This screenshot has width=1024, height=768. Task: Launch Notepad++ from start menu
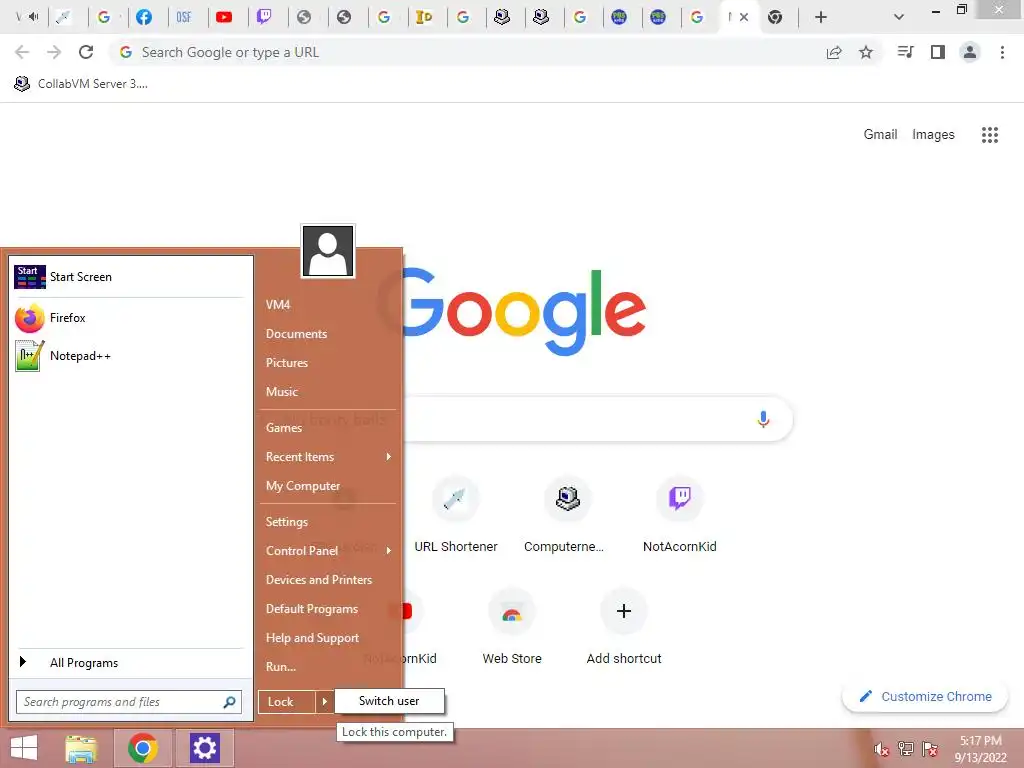[x=129, y=356]
